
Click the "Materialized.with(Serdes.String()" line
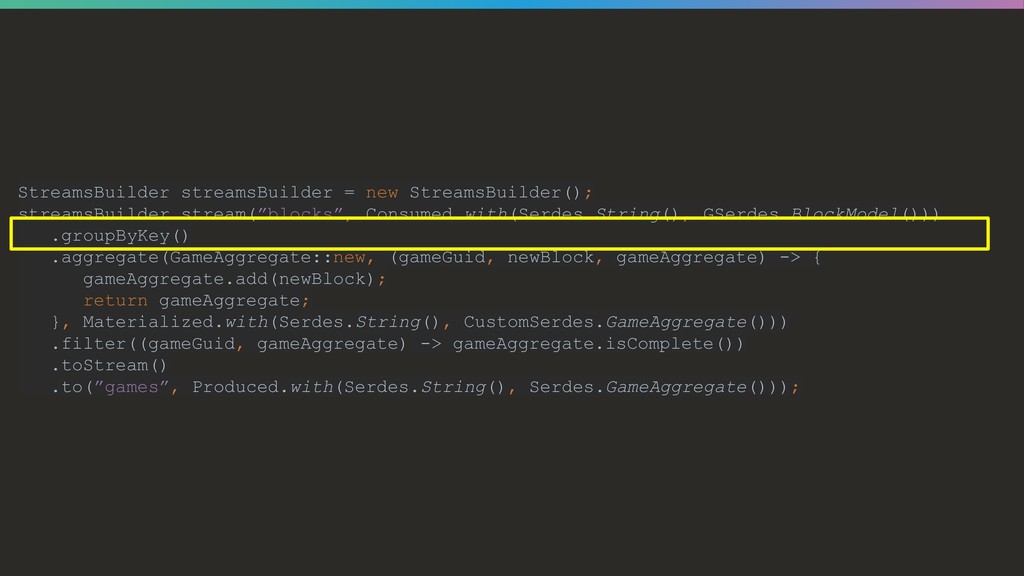coord(420,322)
